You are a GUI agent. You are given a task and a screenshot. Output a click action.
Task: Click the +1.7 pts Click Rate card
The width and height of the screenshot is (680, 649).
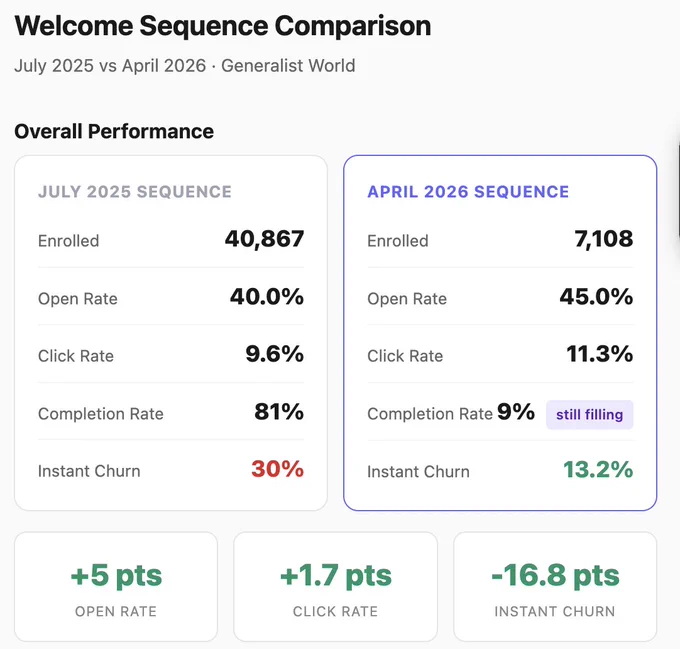point(335,587)
